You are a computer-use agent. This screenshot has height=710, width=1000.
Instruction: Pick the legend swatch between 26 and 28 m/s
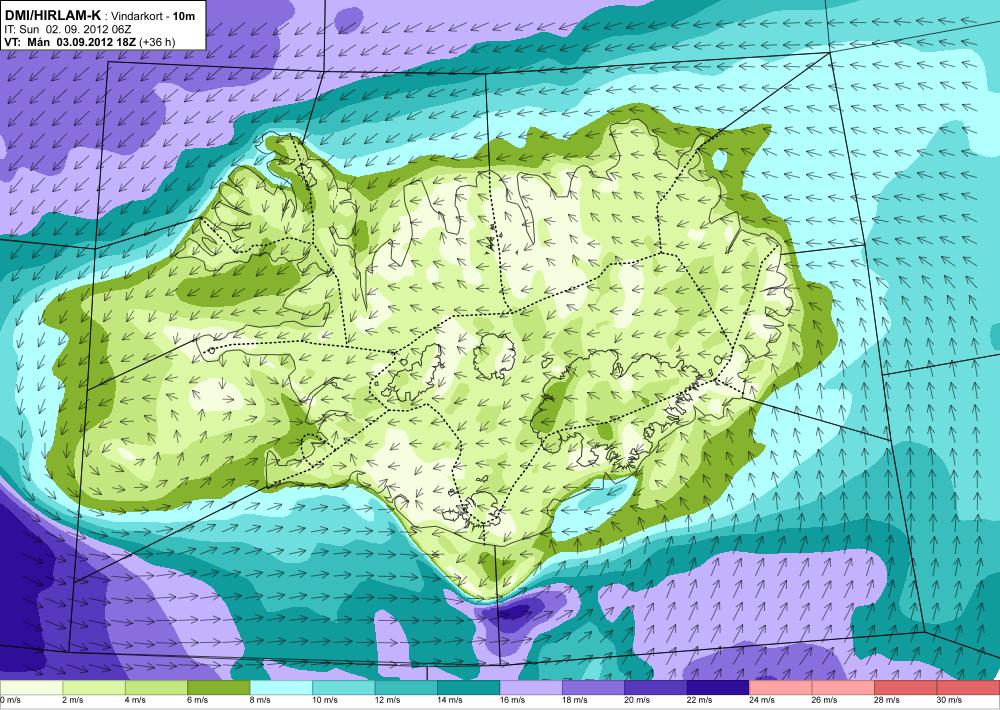coord(844,688)
